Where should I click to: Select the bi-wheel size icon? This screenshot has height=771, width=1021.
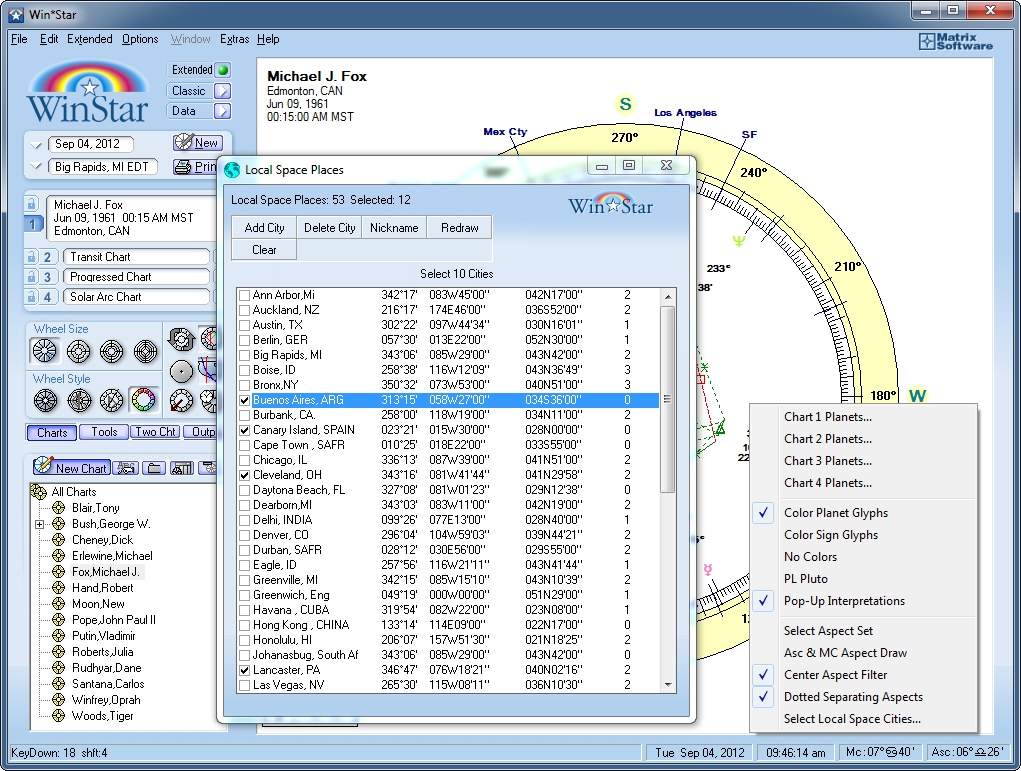tap(78, 351)
